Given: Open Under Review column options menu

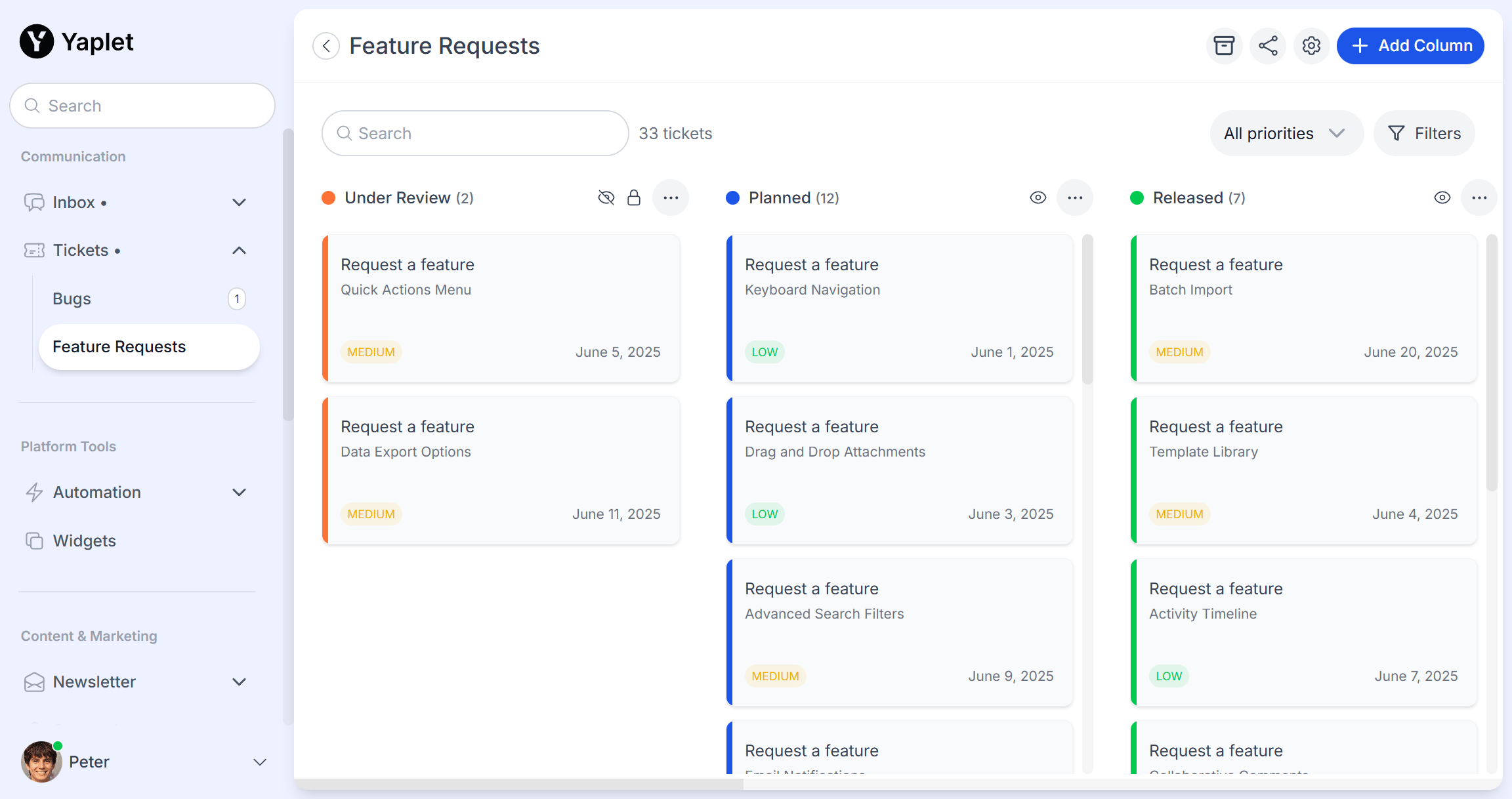Looking at the screenshot, I should [670, 197].
